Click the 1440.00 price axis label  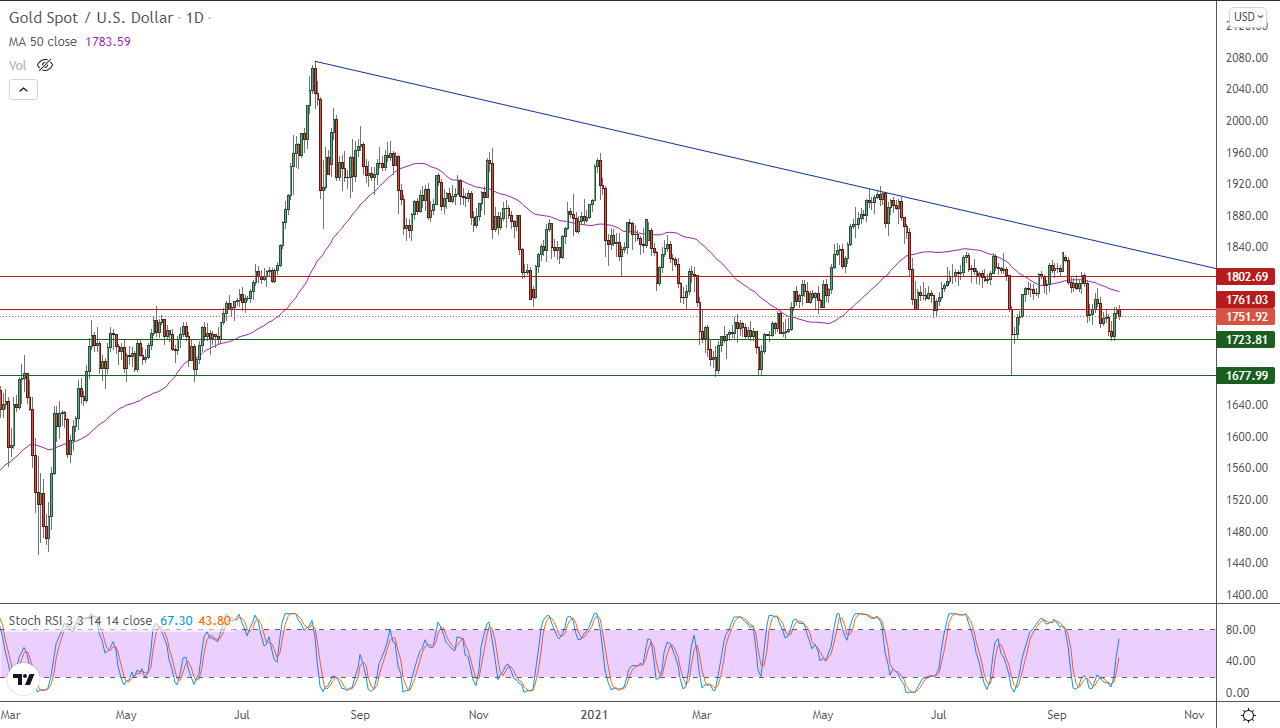click(1247, 563)
